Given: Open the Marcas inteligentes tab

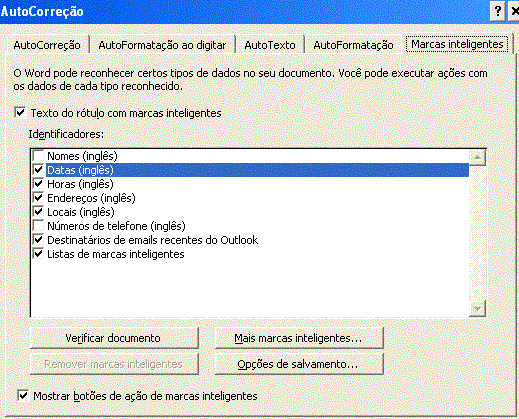Looking at the screenshot, I should [457, 44].
